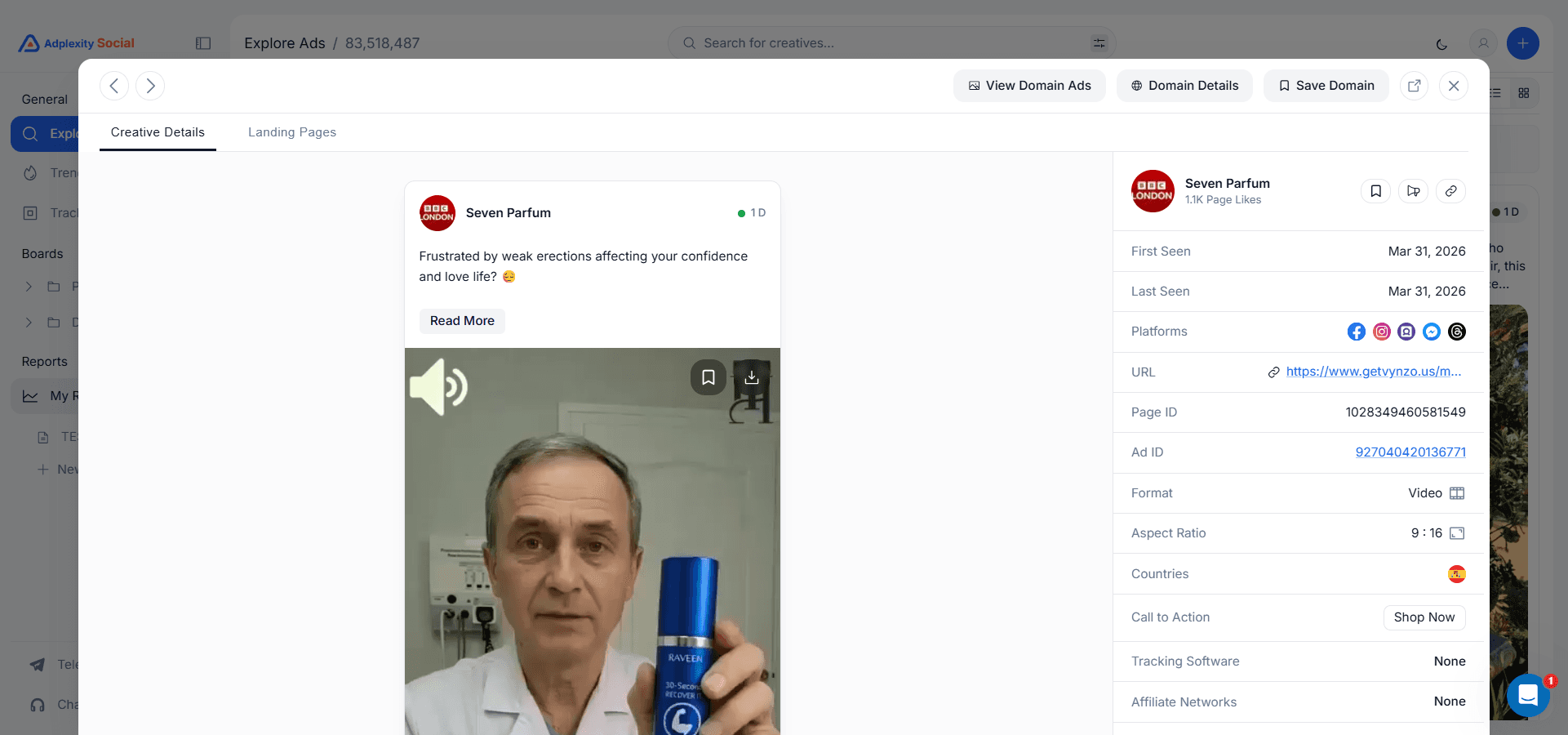This screenshot has width=1568, height=735.
Task: Click the aspect ratio icon
Action: (x=1457, y=533)
